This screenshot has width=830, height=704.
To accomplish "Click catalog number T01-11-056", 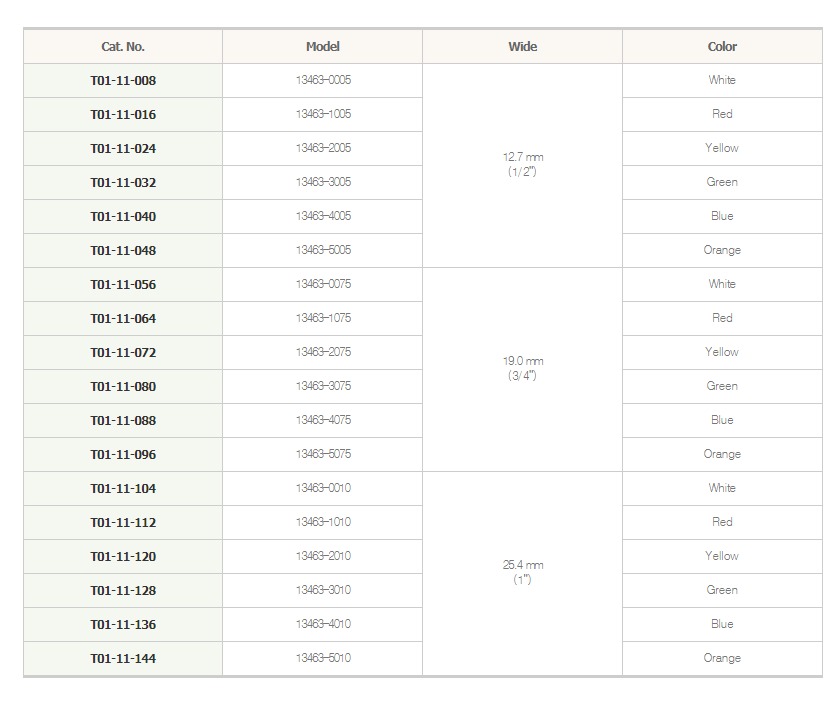I will click(x=123, y=285).
